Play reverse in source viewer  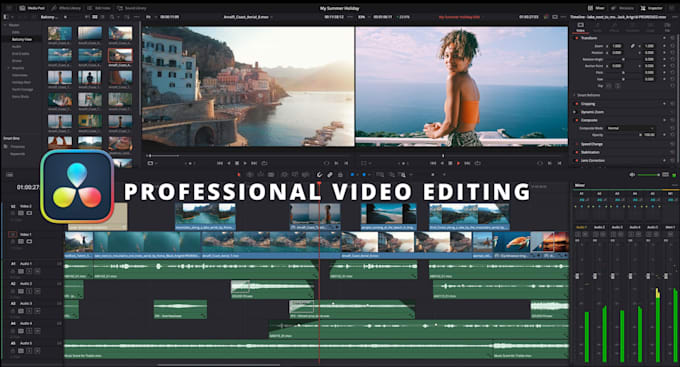pos(229,164)
